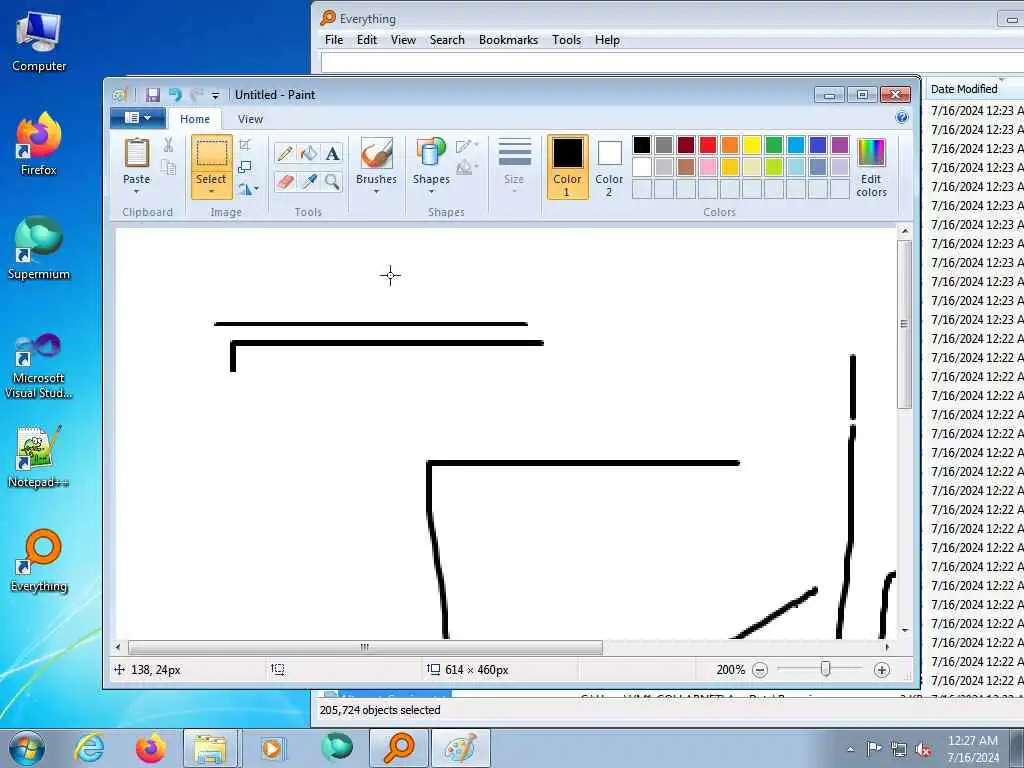Show hidden tray icons arrow
Screen dimensions: 1024x768
tap(850, 750)
